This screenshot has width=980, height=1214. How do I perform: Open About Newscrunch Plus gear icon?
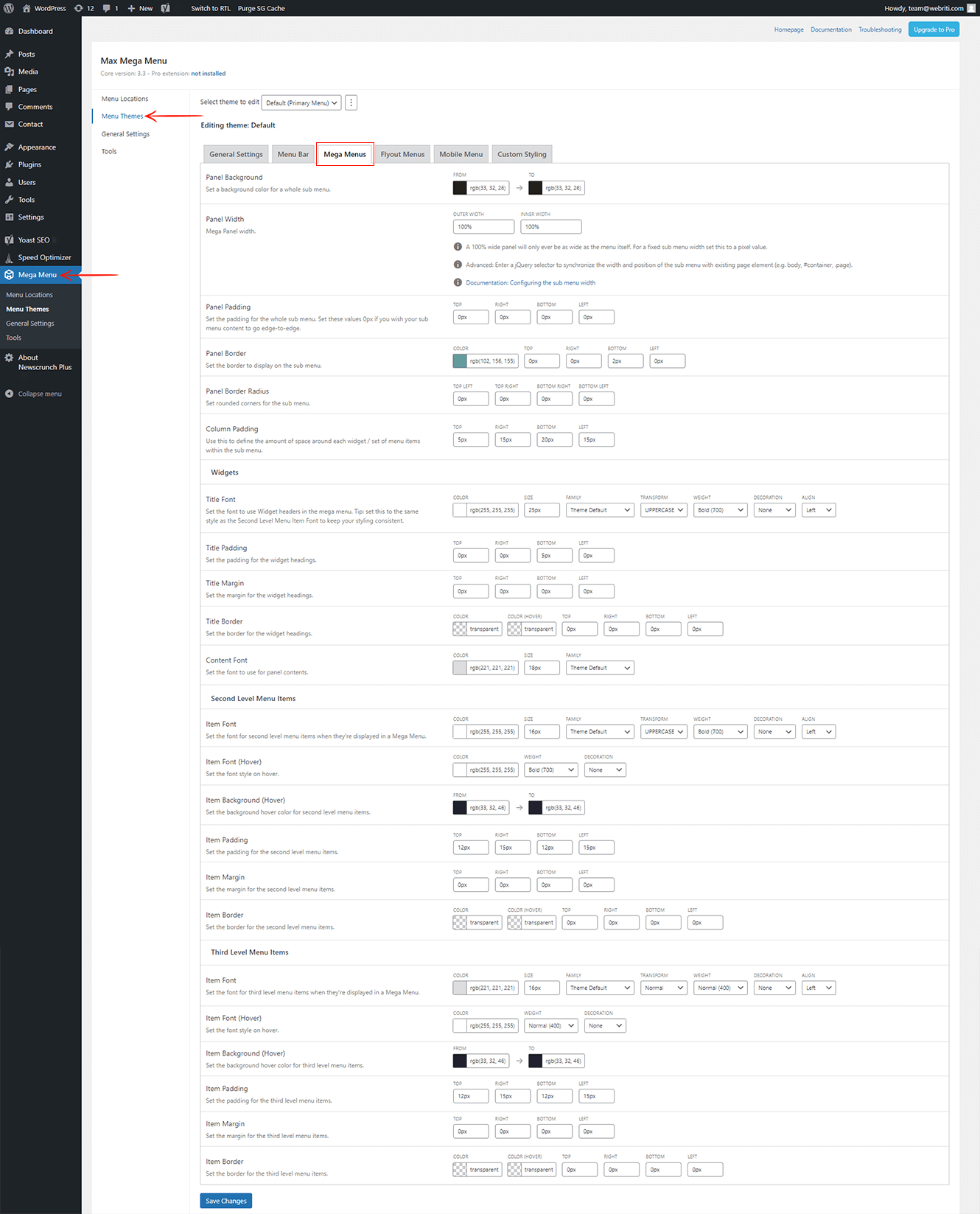[x=9, y=357]
